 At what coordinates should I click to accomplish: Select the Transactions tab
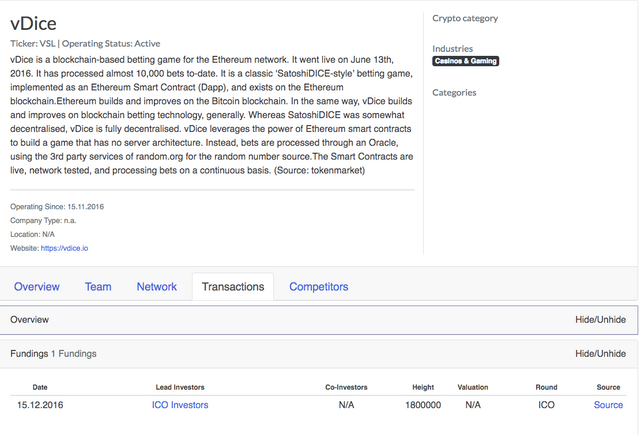point(233,286)
